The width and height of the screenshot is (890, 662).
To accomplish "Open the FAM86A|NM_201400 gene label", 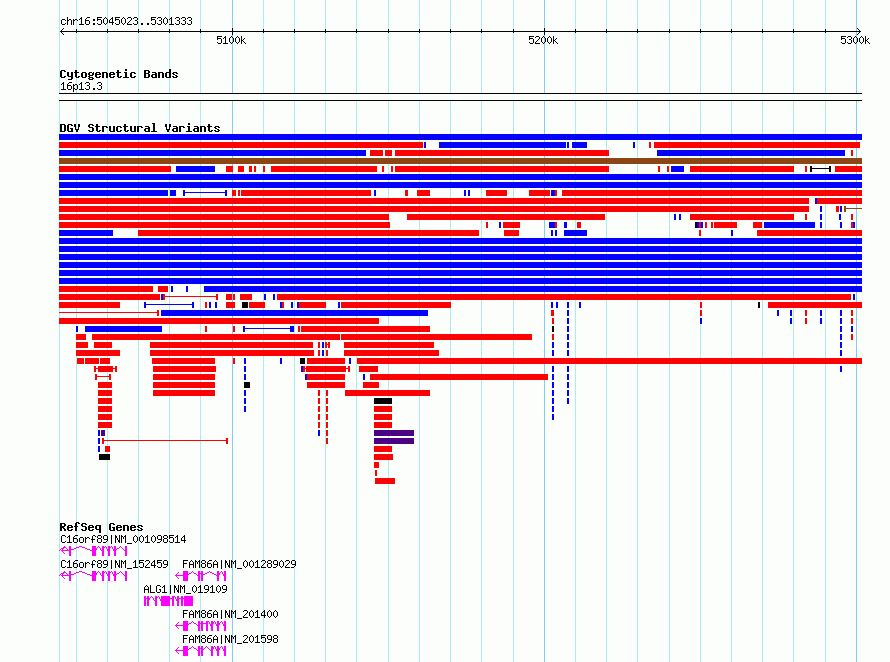I will [x=230, y=614].
